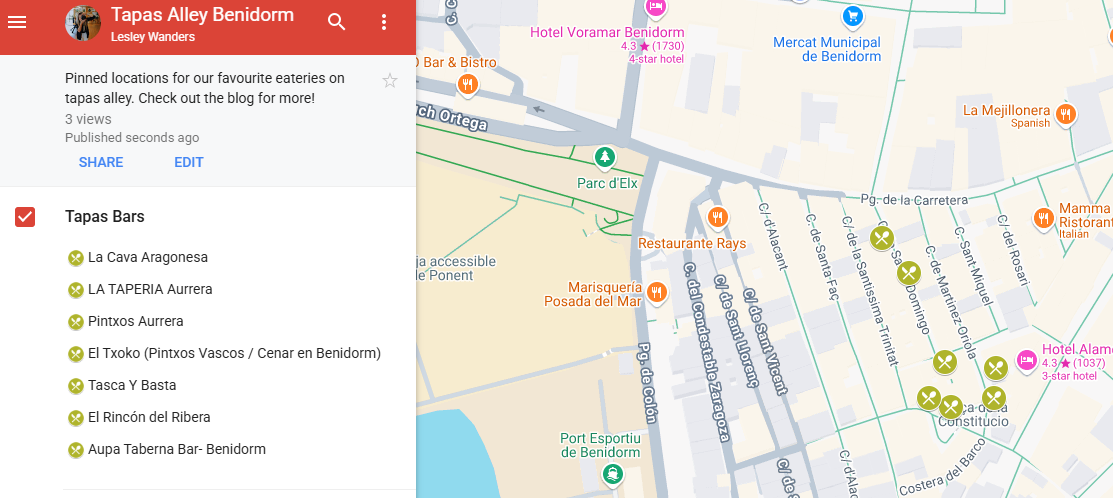This screenshot has height=498, width=1113.
Task: Open the three-dot more options menu
Action: 384,22
